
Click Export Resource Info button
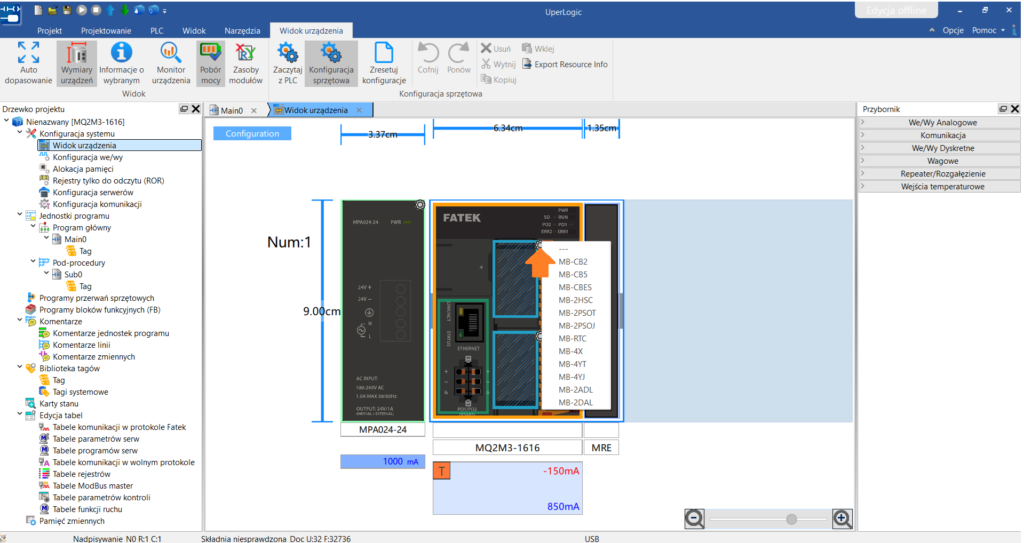565,64
